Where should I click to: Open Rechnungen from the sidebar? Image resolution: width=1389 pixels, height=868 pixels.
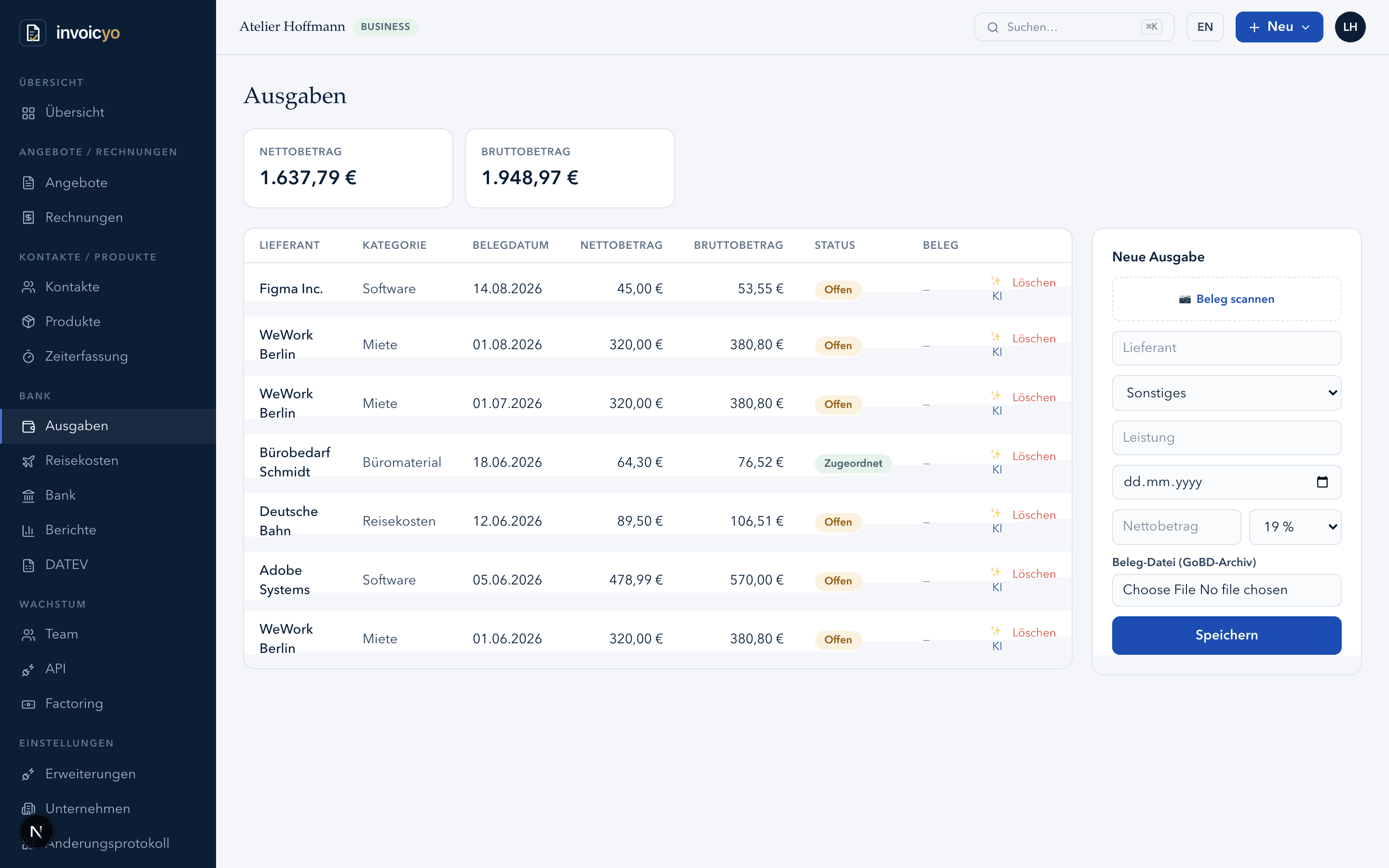pos(108,217)
